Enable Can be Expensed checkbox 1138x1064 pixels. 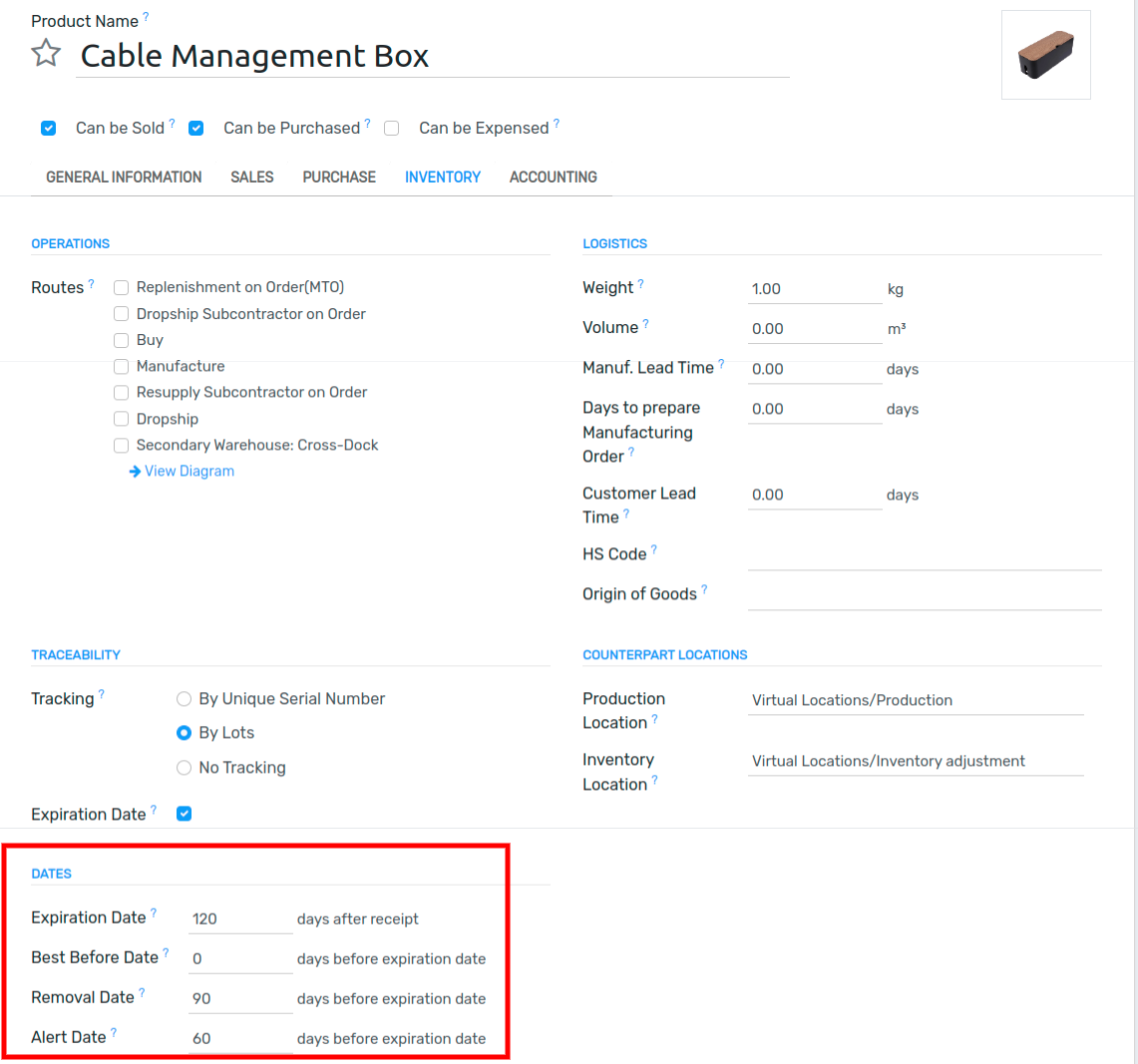coord(392,129)
